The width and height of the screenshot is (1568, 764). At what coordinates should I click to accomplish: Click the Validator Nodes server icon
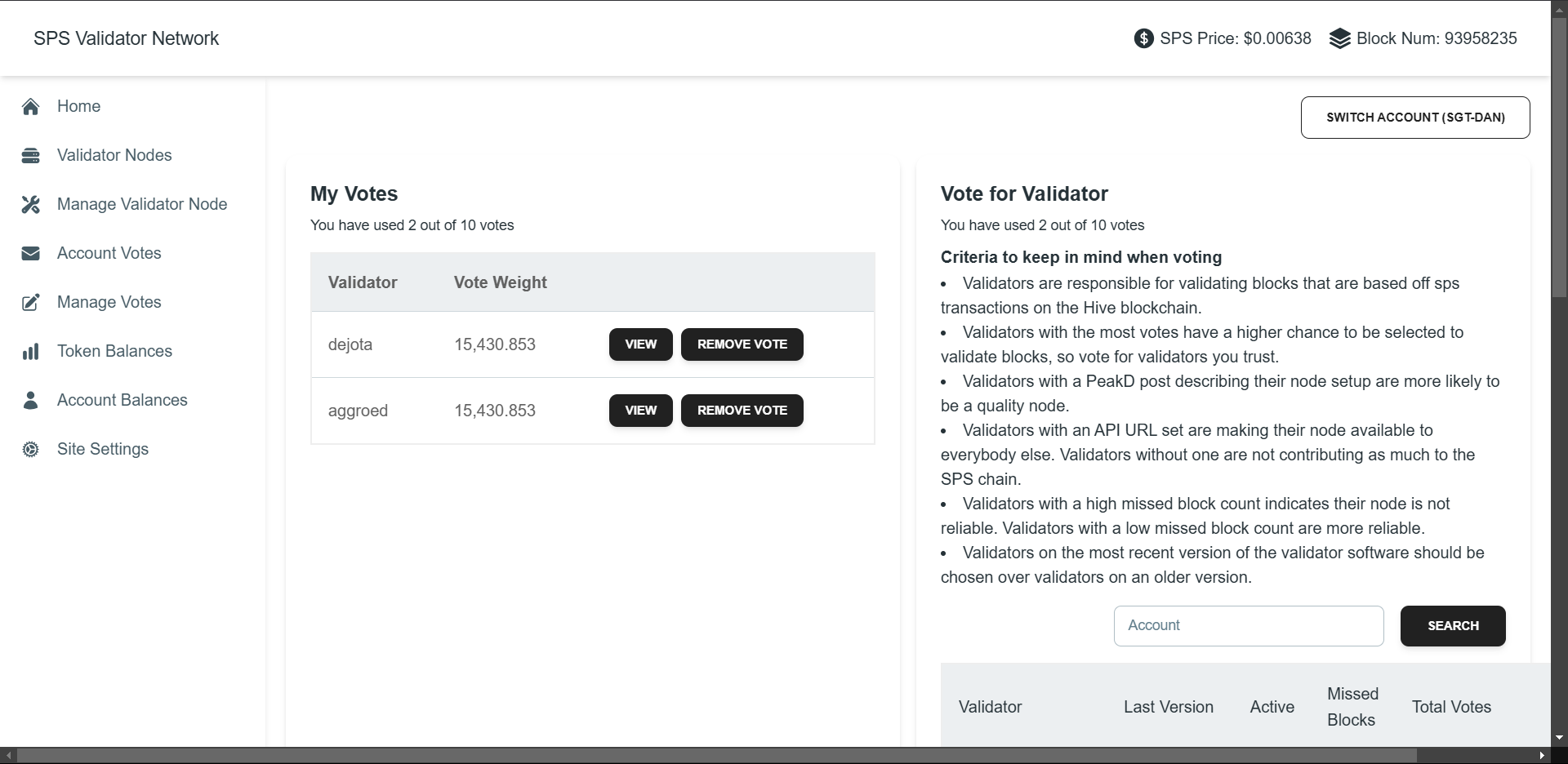(31, 155)
